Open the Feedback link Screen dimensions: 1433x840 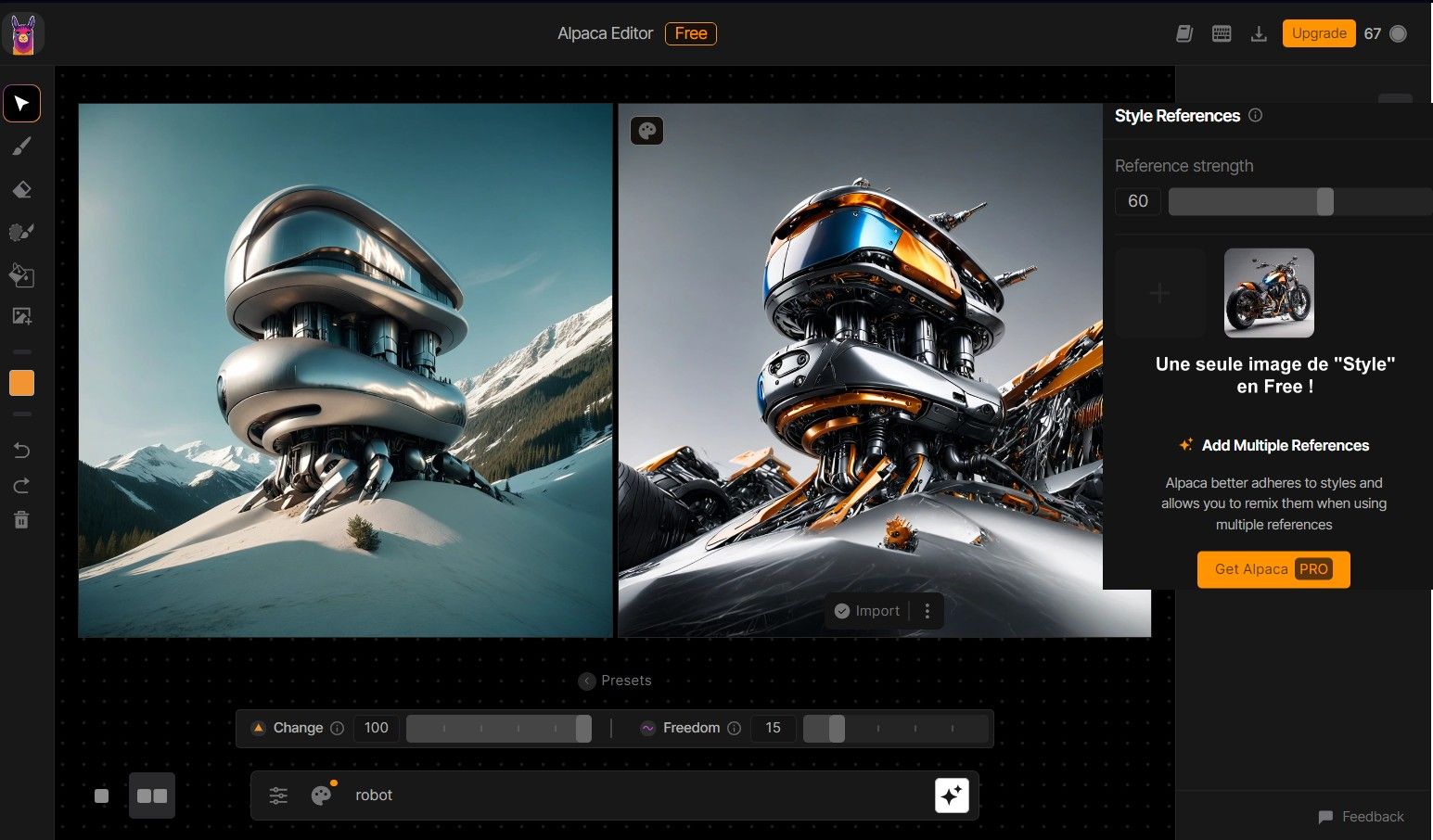[1361, 817]
